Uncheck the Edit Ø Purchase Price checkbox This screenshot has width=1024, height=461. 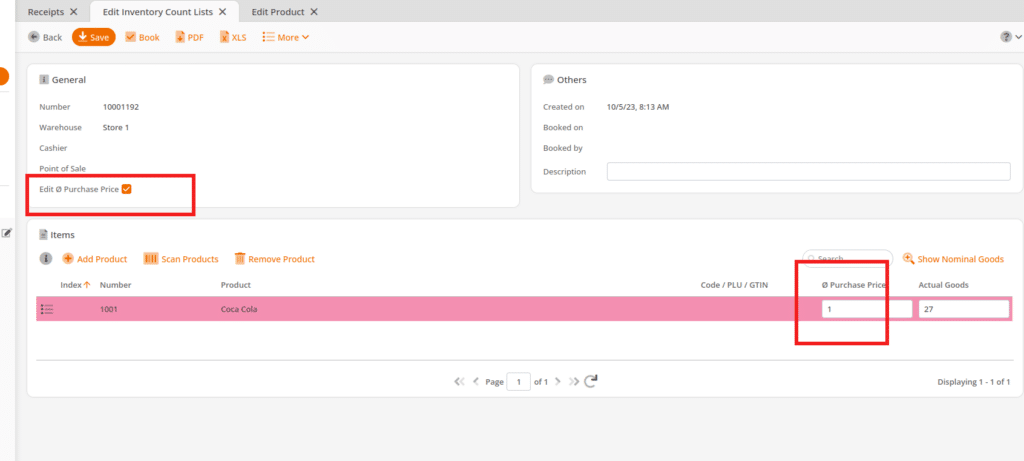127,189
